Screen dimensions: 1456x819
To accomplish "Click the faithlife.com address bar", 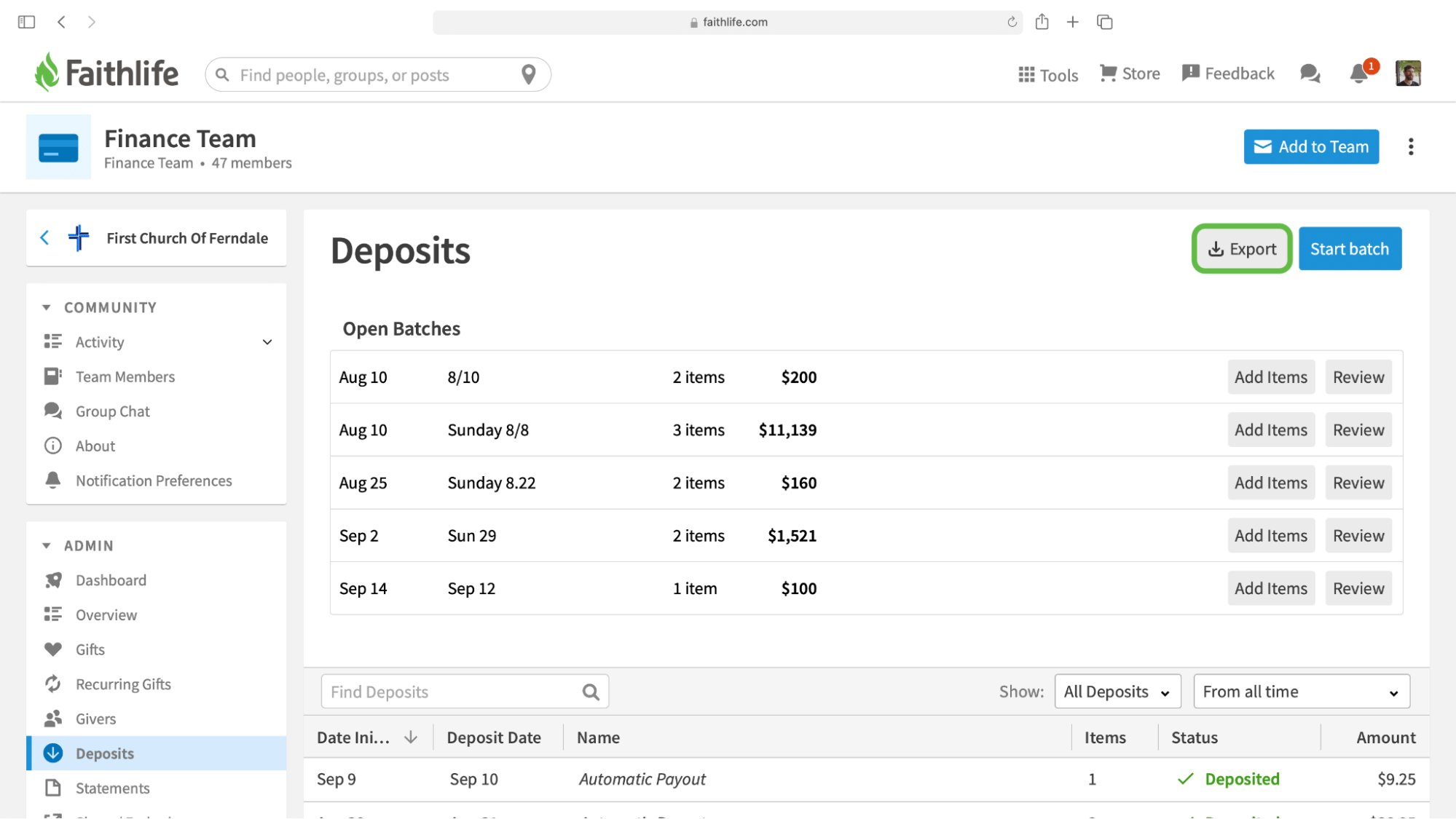I will [x=728, y=23].
